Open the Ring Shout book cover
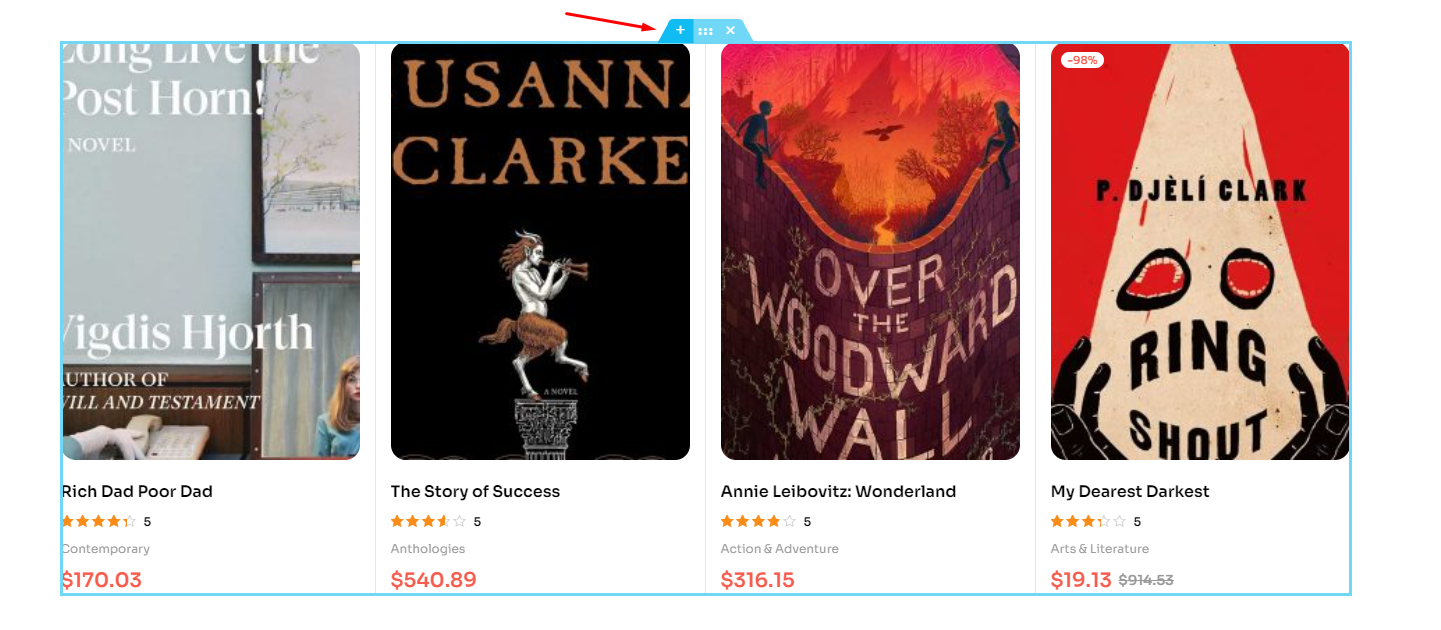 pyautogui.click(x=1200, y=251)
